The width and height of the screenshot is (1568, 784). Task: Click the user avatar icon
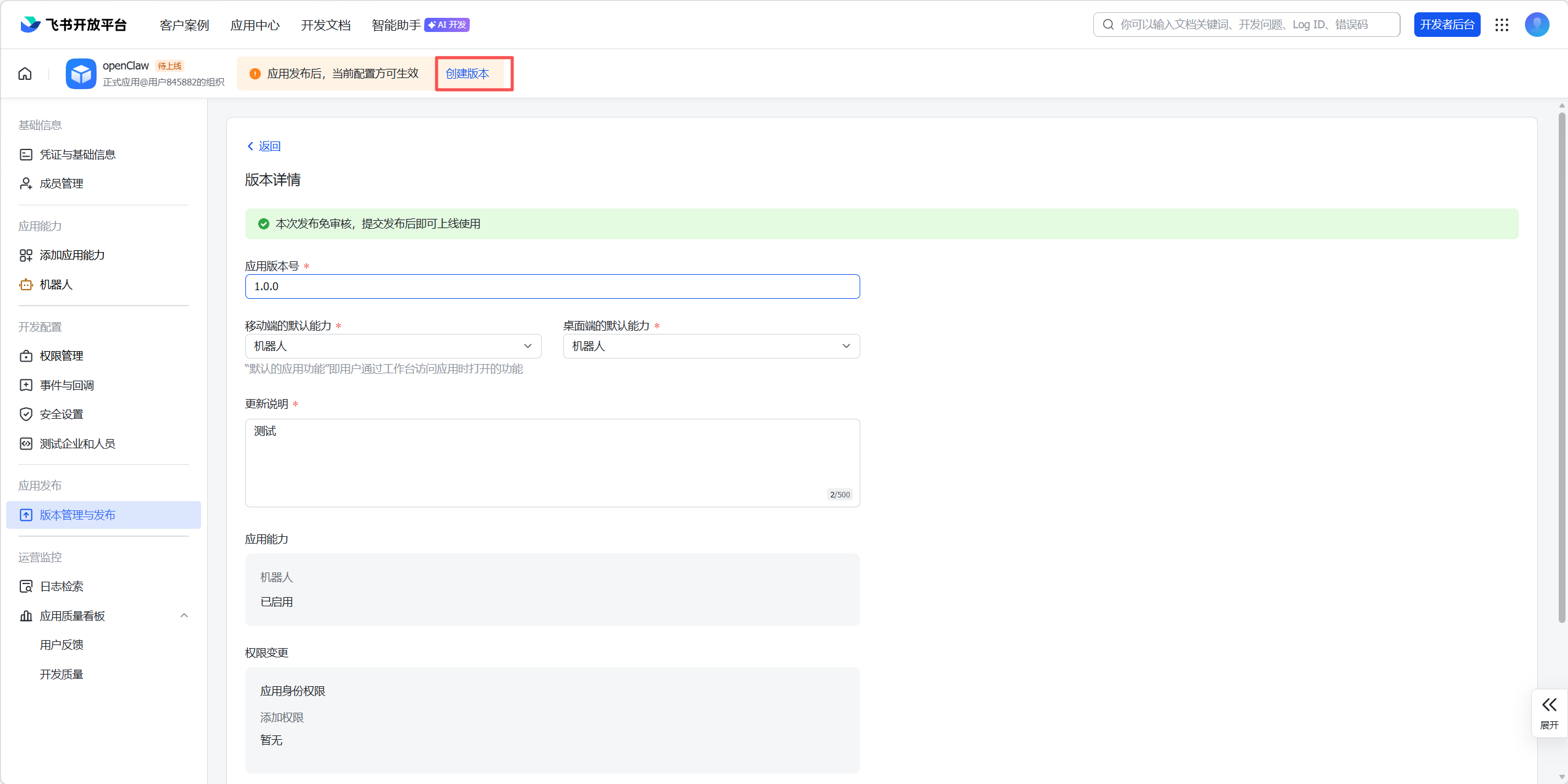point(1537,25)
